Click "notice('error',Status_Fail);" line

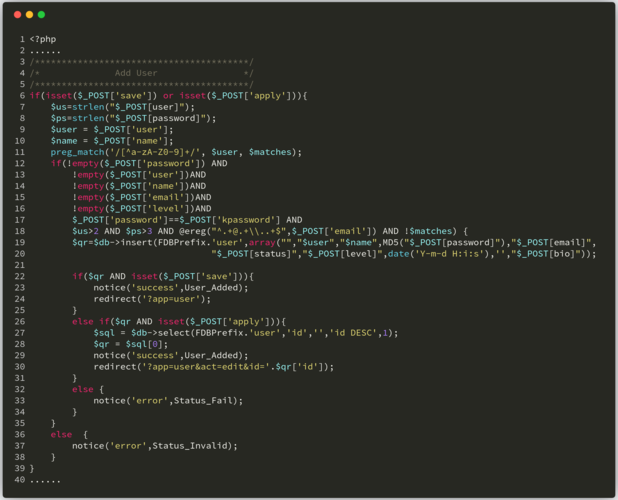[x=168, y=401]
